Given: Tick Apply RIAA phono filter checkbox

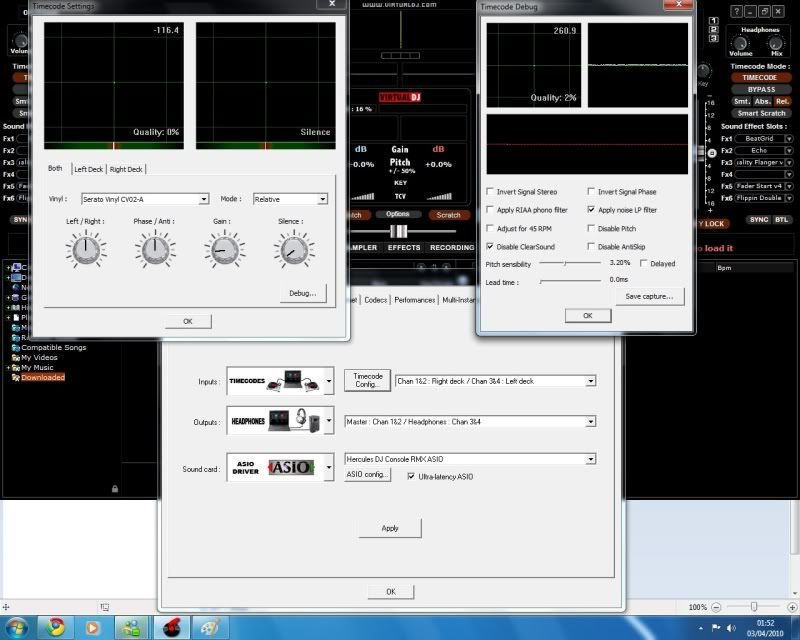Looking at the screenshot, I should coord(490,210).
